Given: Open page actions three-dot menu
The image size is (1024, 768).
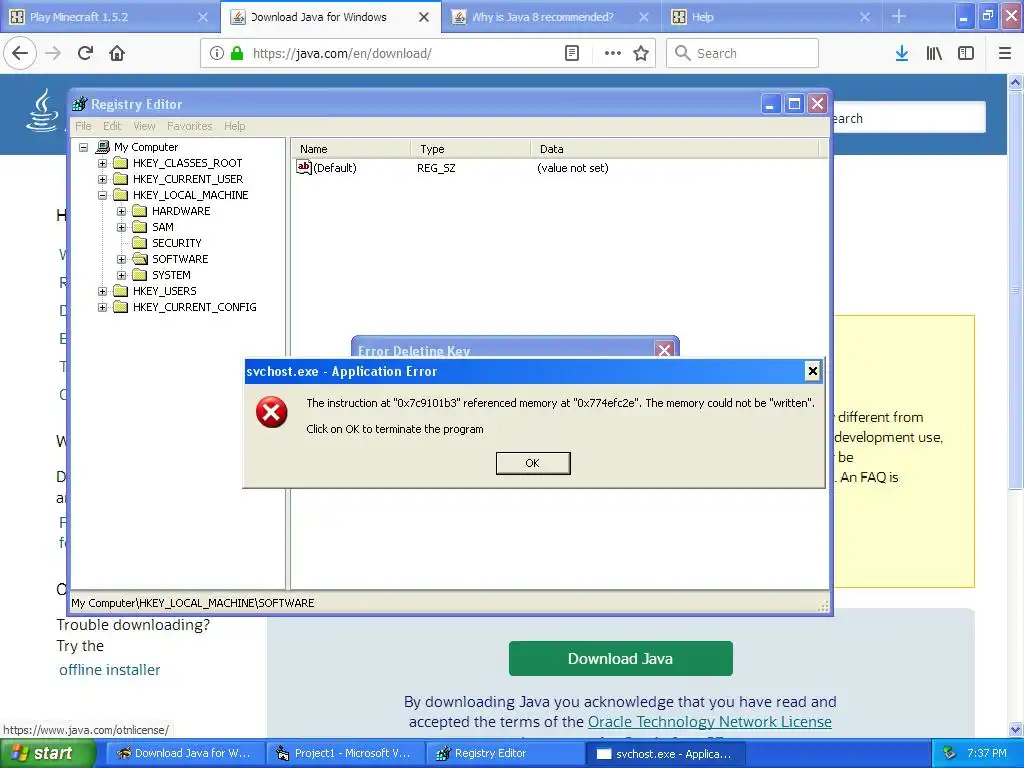Looking at the screenshot, I should (613, 53).
